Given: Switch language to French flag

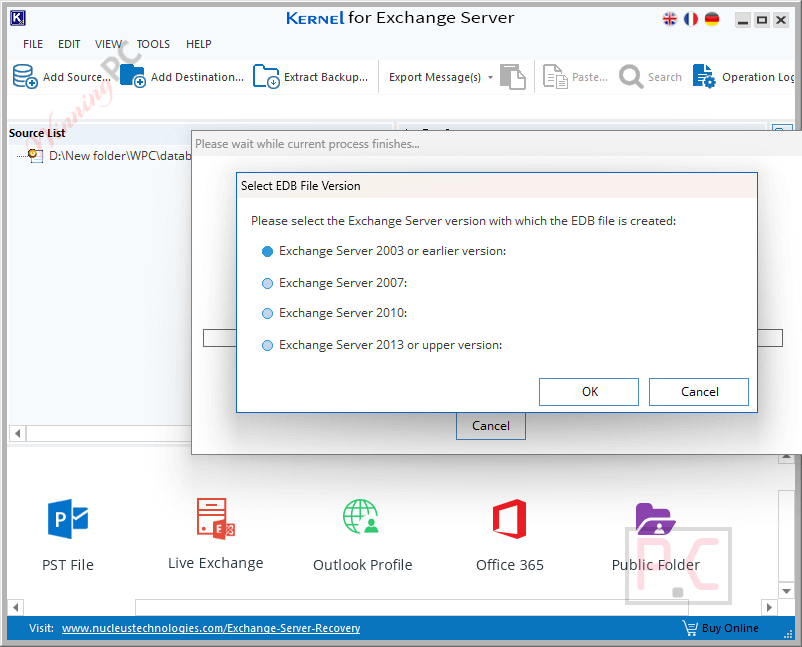Looking at the screenshot, I should [690, 19].
